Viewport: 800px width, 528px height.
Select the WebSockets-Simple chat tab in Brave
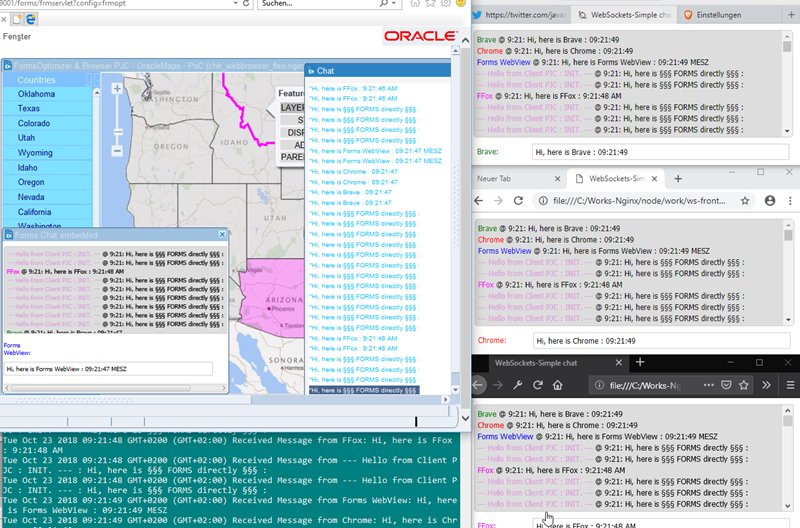[624, 15]
